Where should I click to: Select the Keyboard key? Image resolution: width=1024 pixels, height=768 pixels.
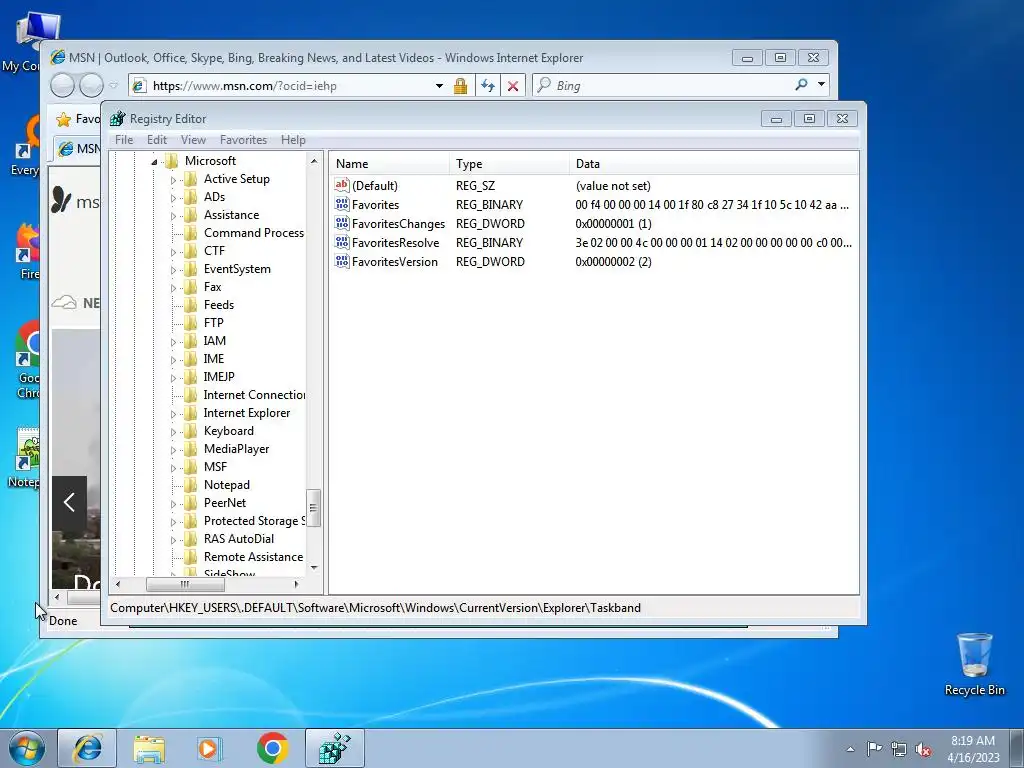coord(229,431)
